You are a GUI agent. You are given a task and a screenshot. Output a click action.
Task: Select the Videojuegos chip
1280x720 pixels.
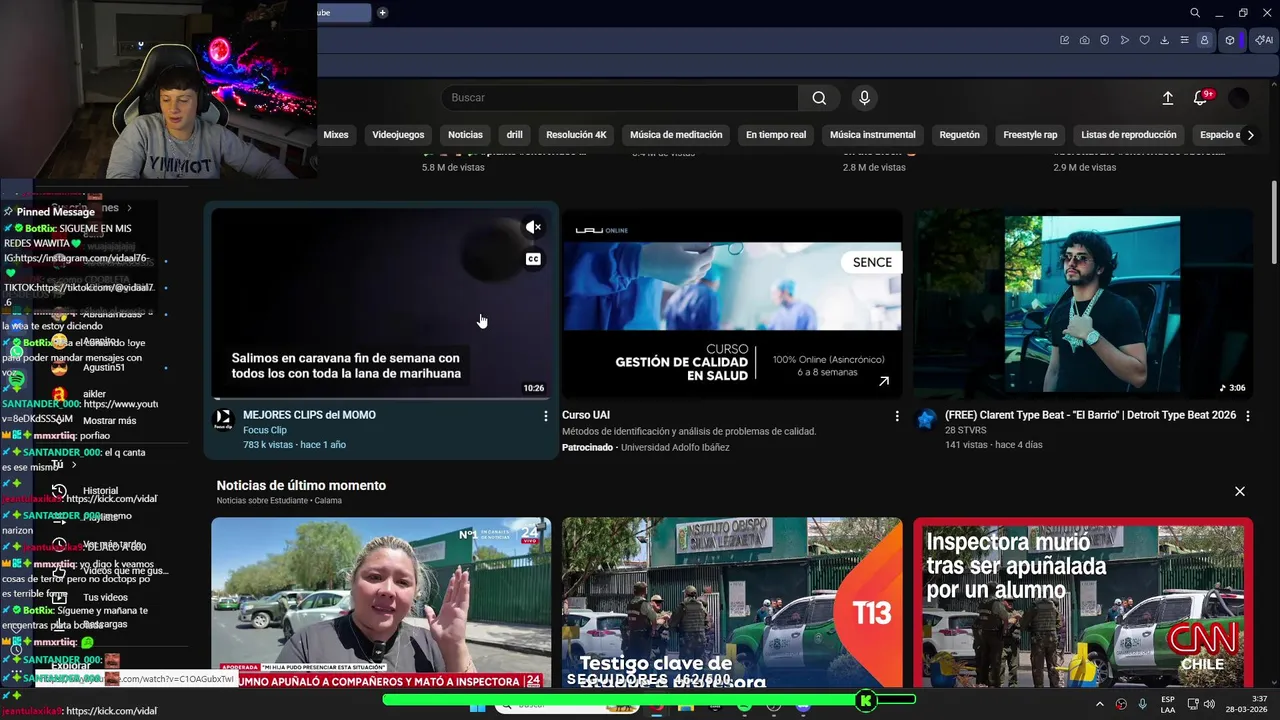click(398, 135)
